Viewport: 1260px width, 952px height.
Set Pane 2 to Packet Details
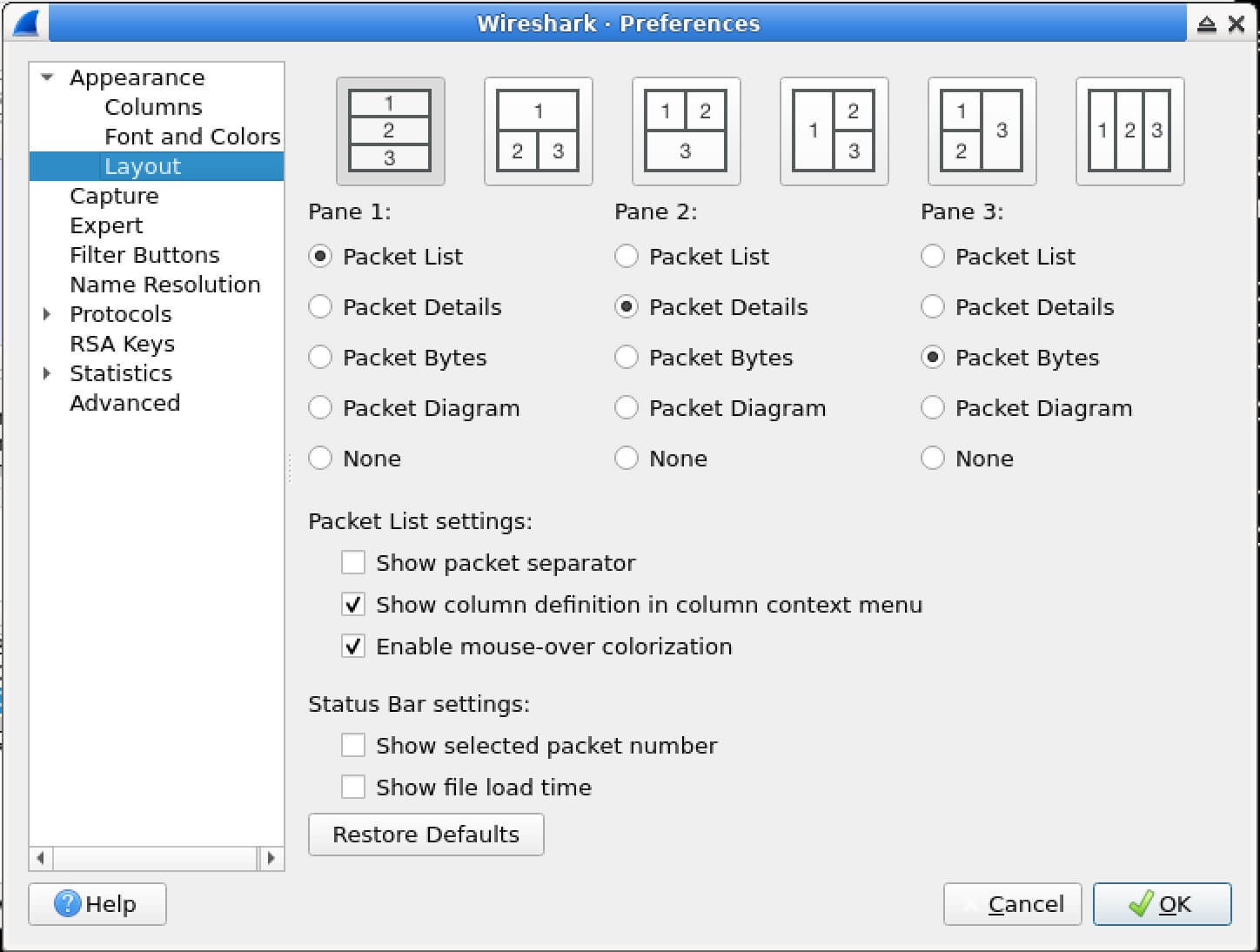tap(712, 307)
